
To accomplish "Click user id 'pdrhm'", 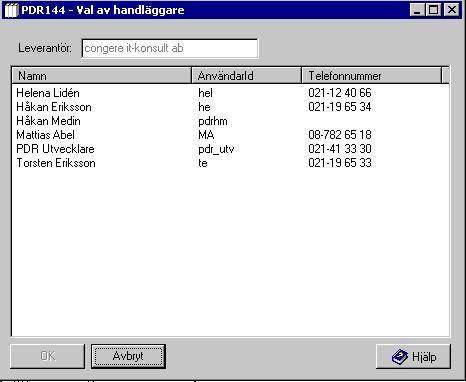I will coord(213,121).
